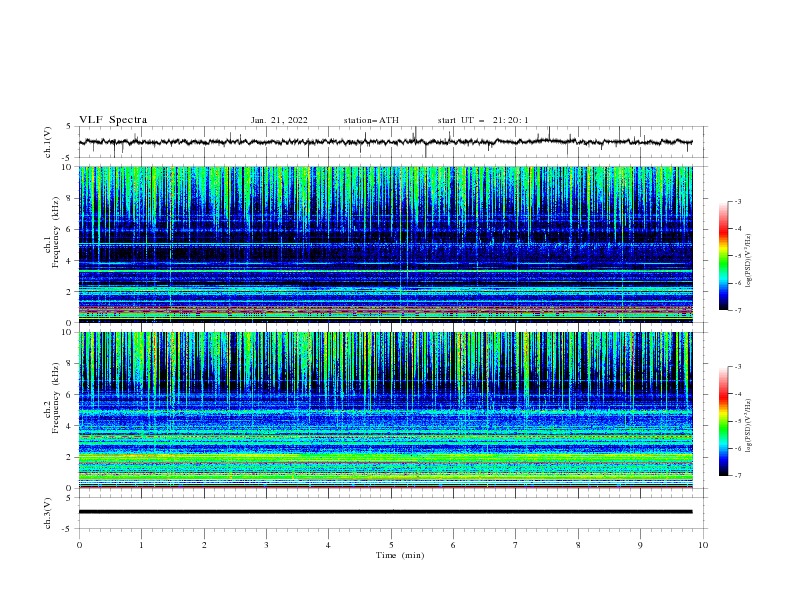Image resolution: width=792 pixels, height=612 pixels.
Task: Select the ch.2 color bar "log(PSD)(V²/Hz)" label
Action: (749, 426)
